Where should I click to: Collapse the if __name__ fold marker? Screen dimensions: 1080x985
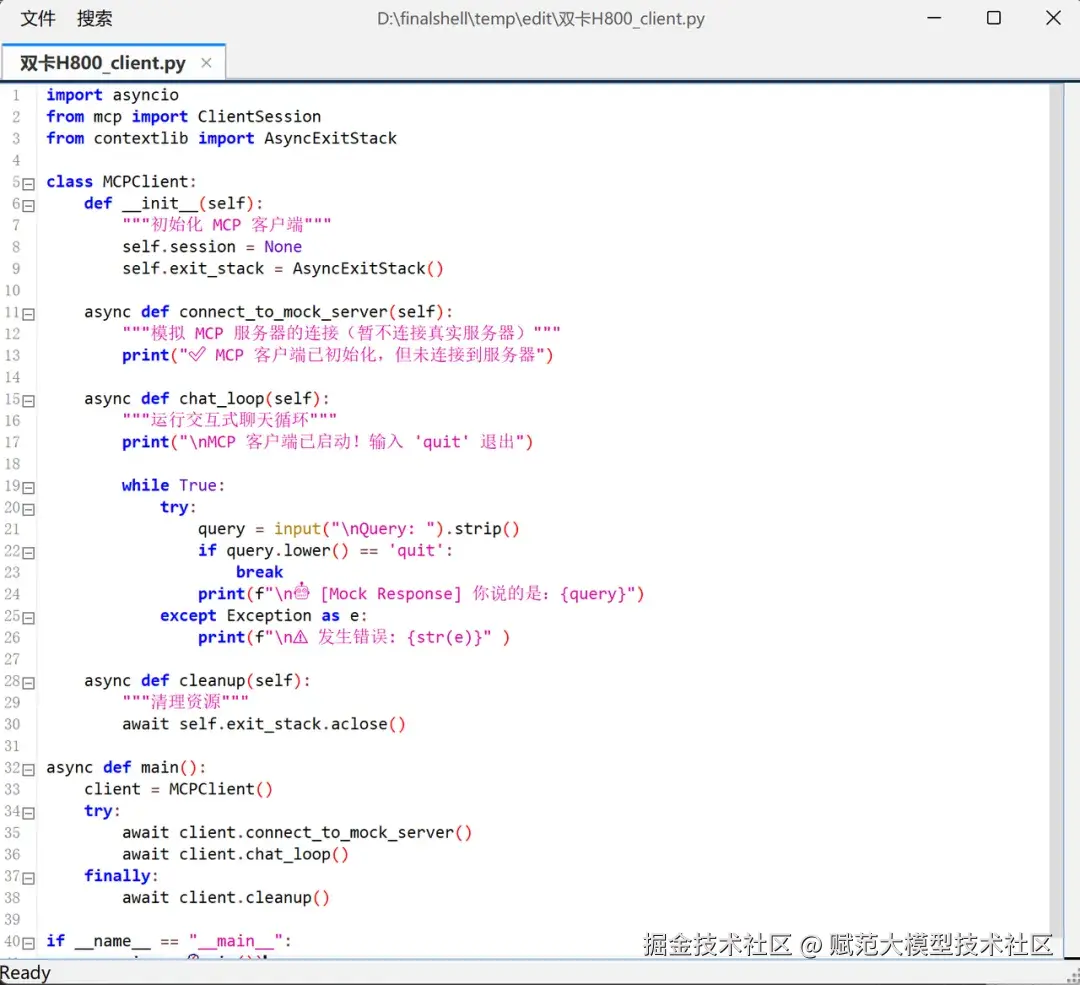pyautogui.click(x=28, y=943)
